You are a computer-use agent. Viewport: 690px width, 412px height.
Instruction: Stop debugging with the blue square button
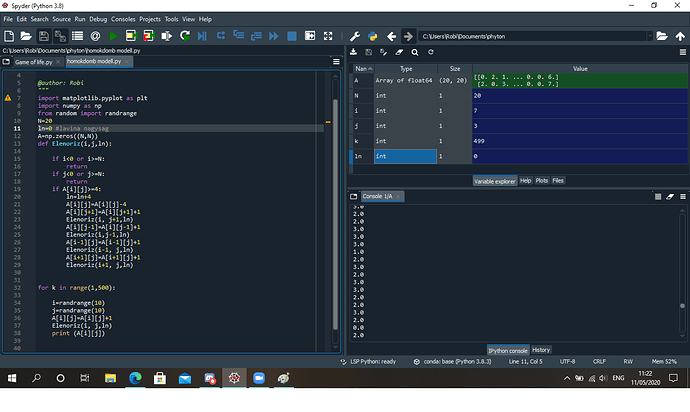(291, 36)
